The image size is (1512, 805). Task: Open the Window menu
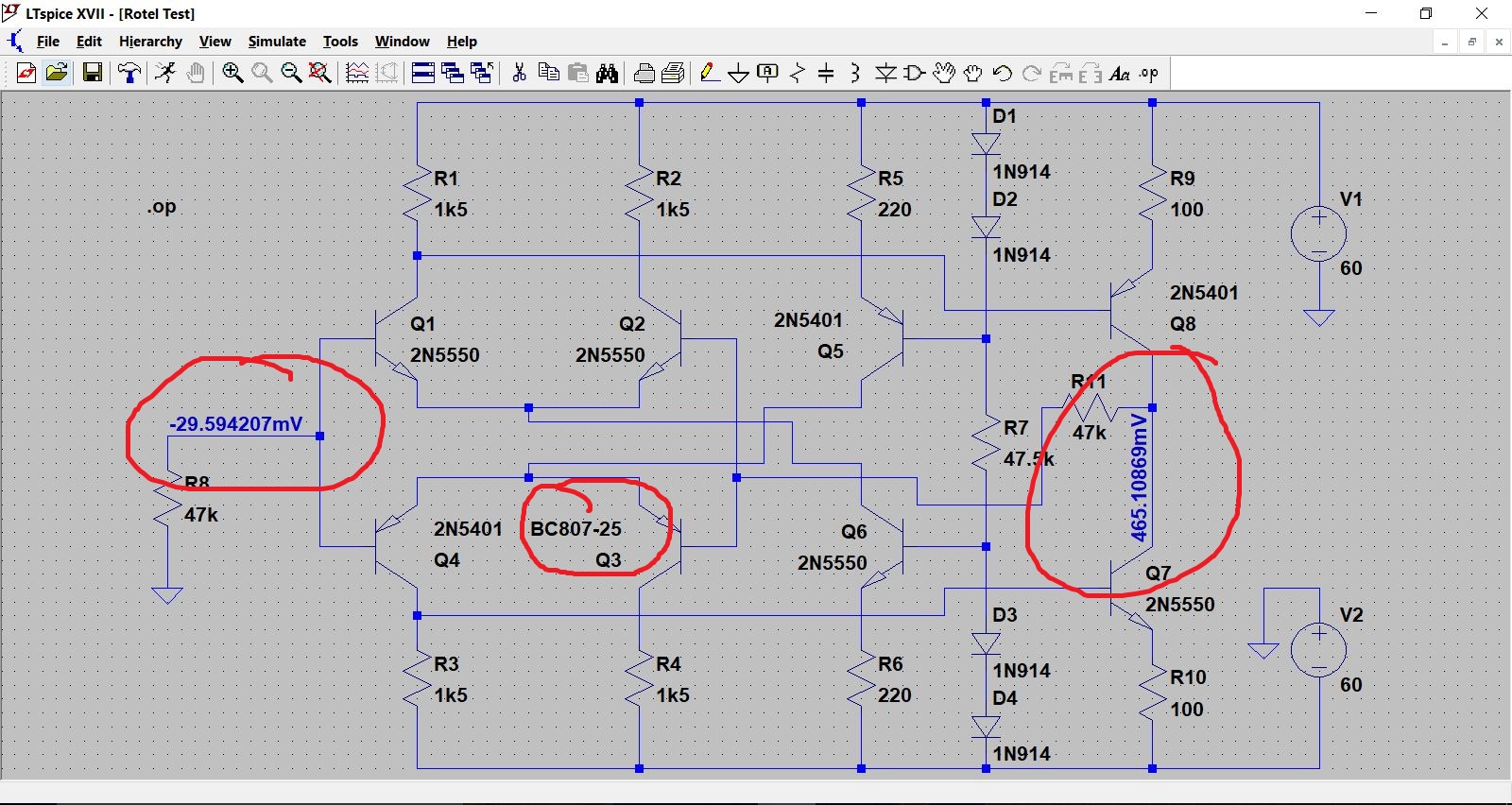click(402, 42)
